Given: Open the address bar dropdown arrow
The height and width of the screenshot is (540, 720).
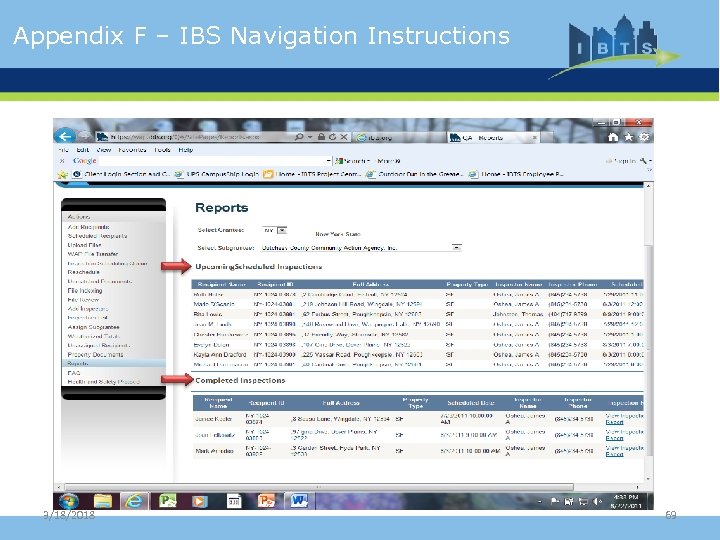Looking at the screenshot, I should (310, 137).
